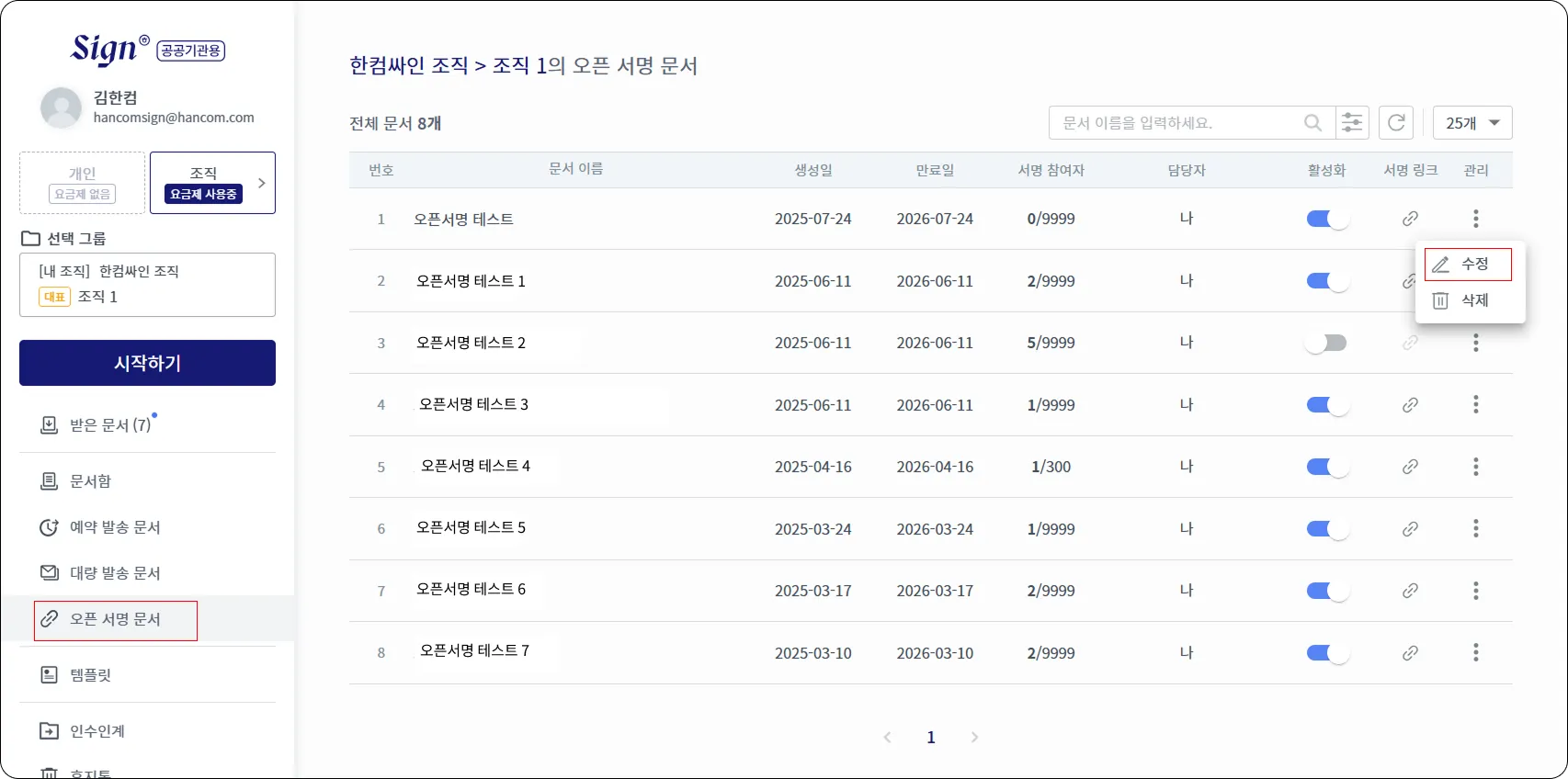Copy signing link for 오픈서명 테스트
This screenshot has width=1568, height=779.
click(x=1410, y=219)
